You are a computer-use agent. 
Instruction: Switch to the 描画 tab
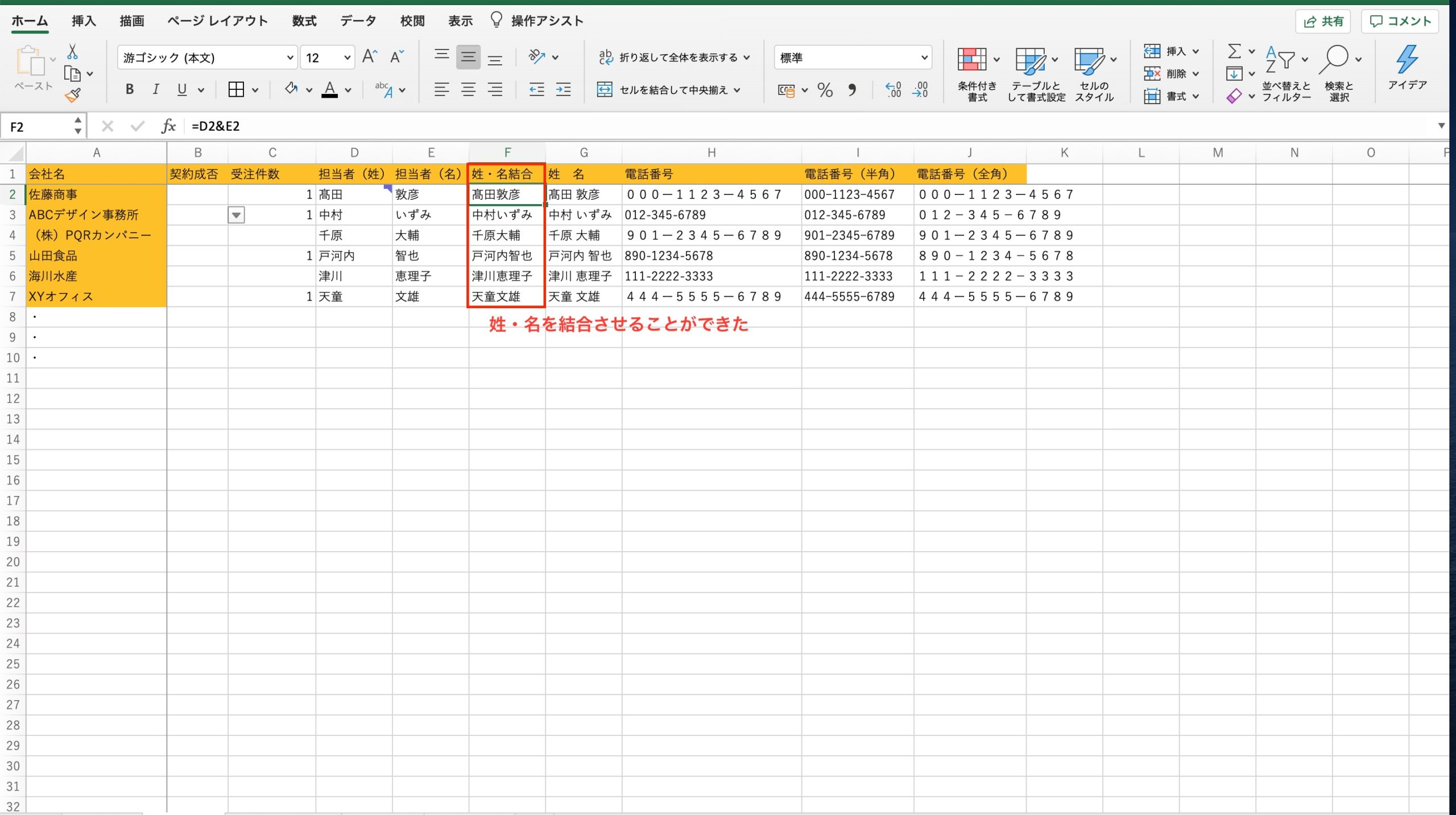(x=132, y=21)
